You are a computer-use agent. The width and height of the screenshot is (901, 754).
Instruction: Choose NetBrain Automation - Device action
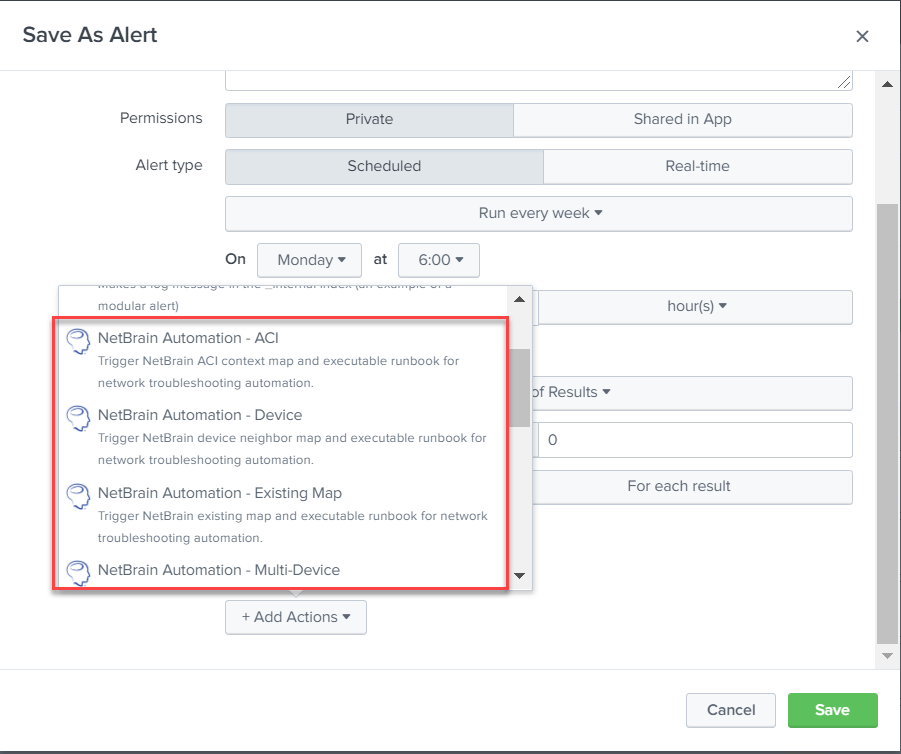click(200, 415)
